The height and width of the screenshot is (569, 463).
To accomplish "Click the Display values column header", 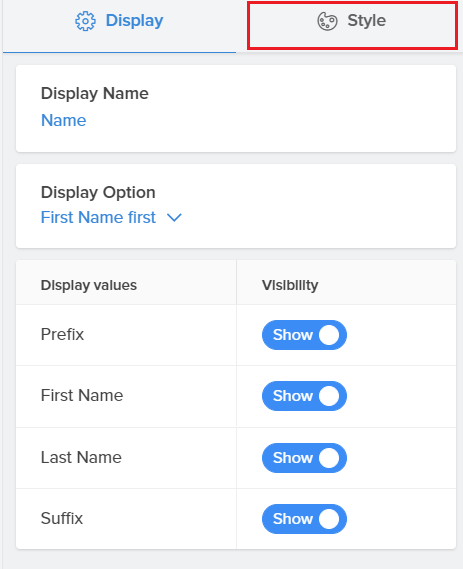I will tap(89, 285).
